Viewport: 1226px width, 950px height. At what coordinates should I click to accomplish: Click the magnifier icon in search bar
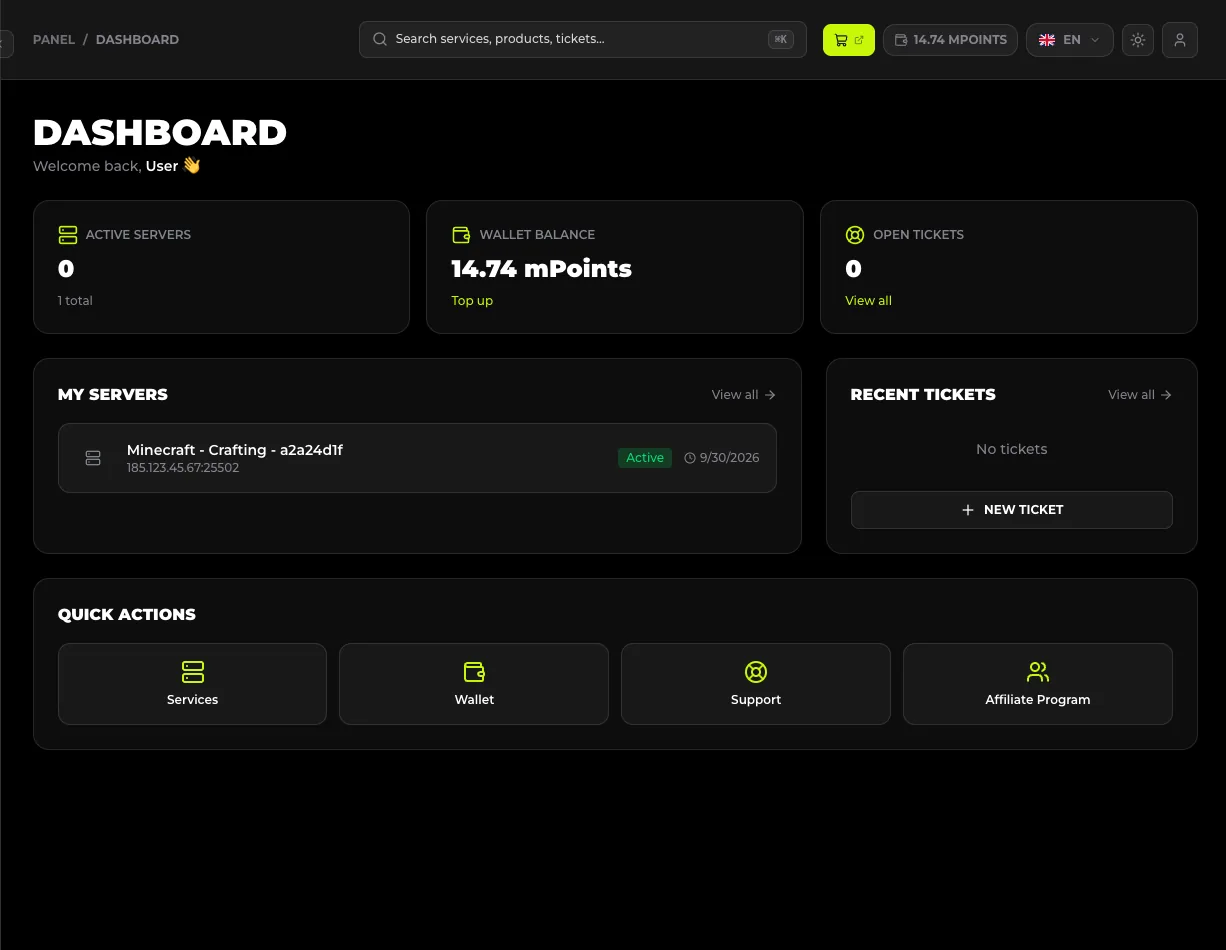point(380,40)
